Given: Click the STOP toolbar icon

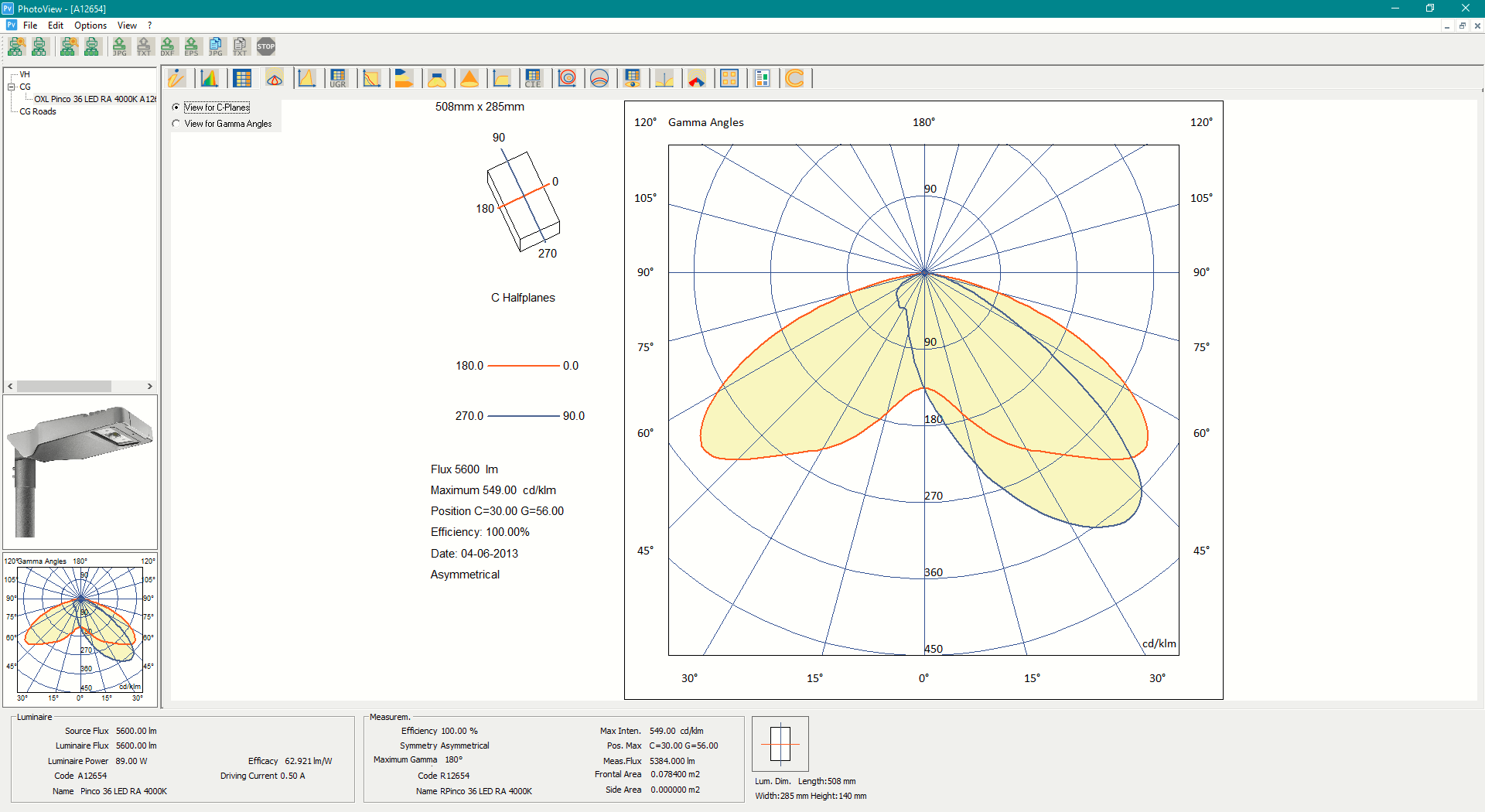Looking at the screenshot, I should pos(266,46).
